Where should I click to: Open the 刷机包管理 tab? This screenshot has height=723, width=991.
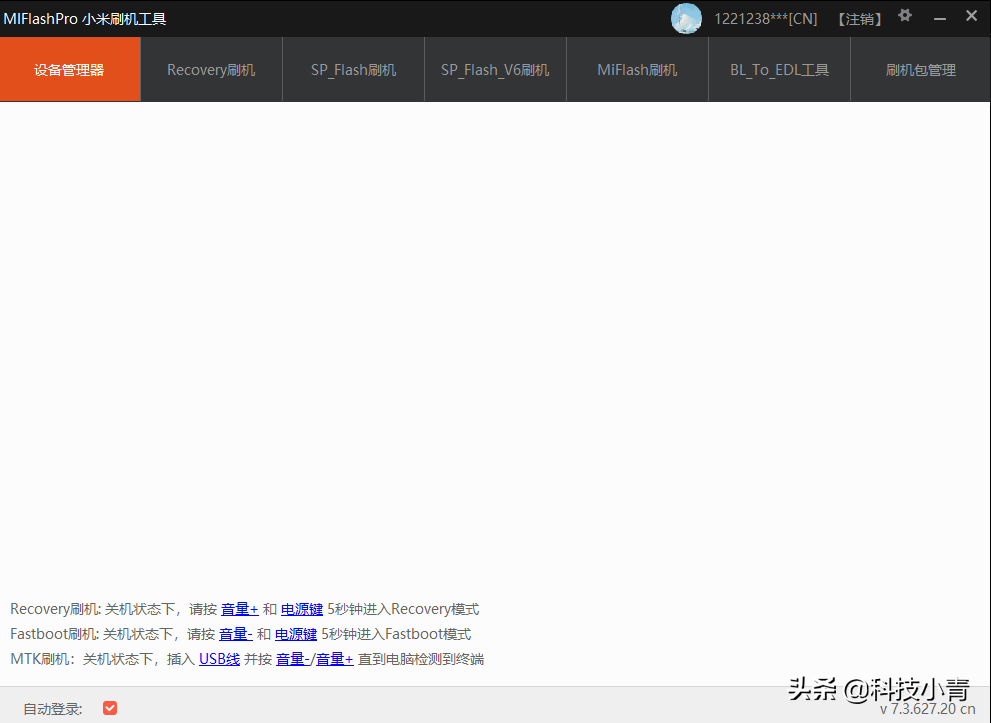coord(920,69)
